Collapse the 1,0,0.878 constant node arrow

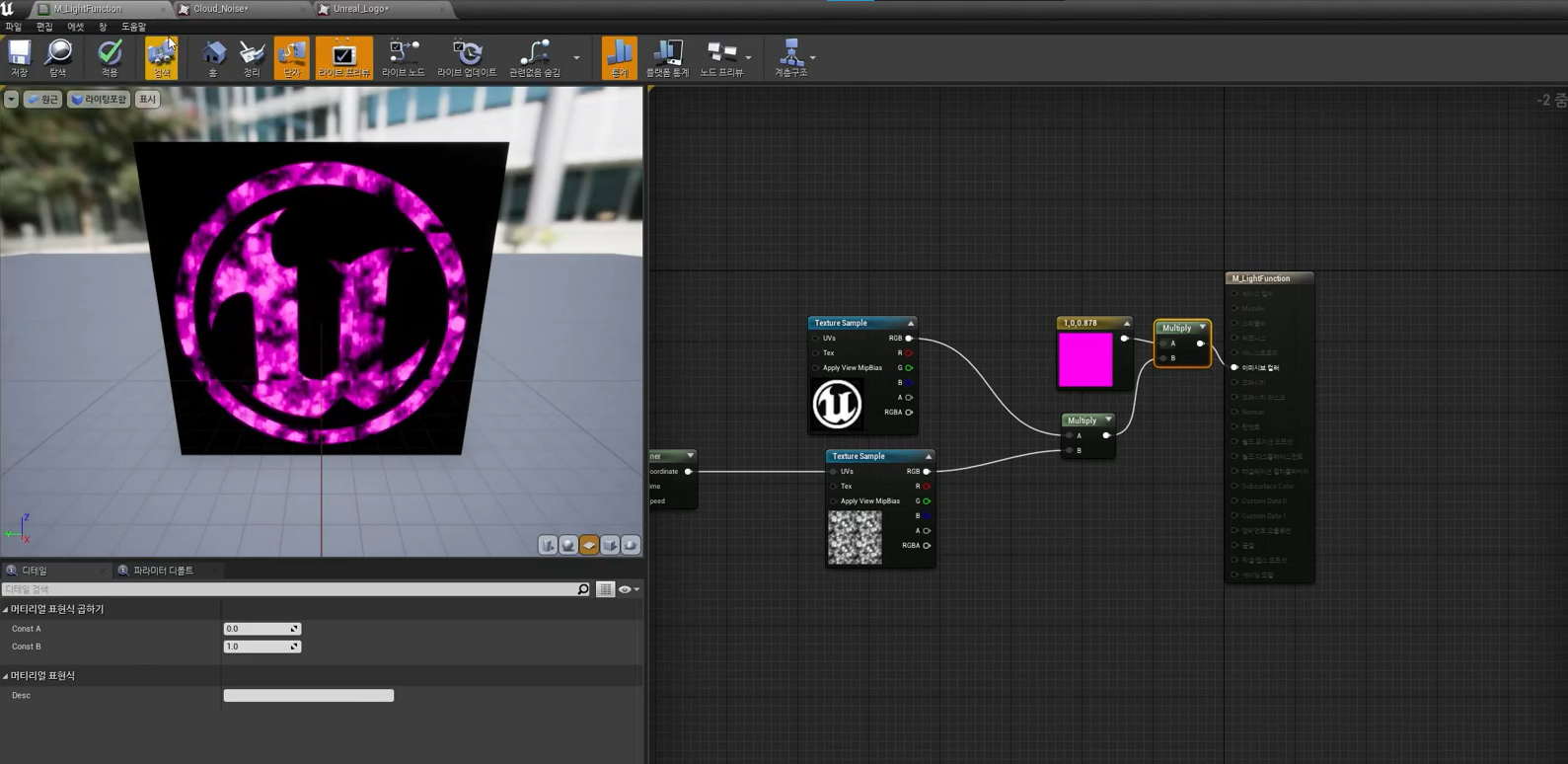pos(1126,323)
